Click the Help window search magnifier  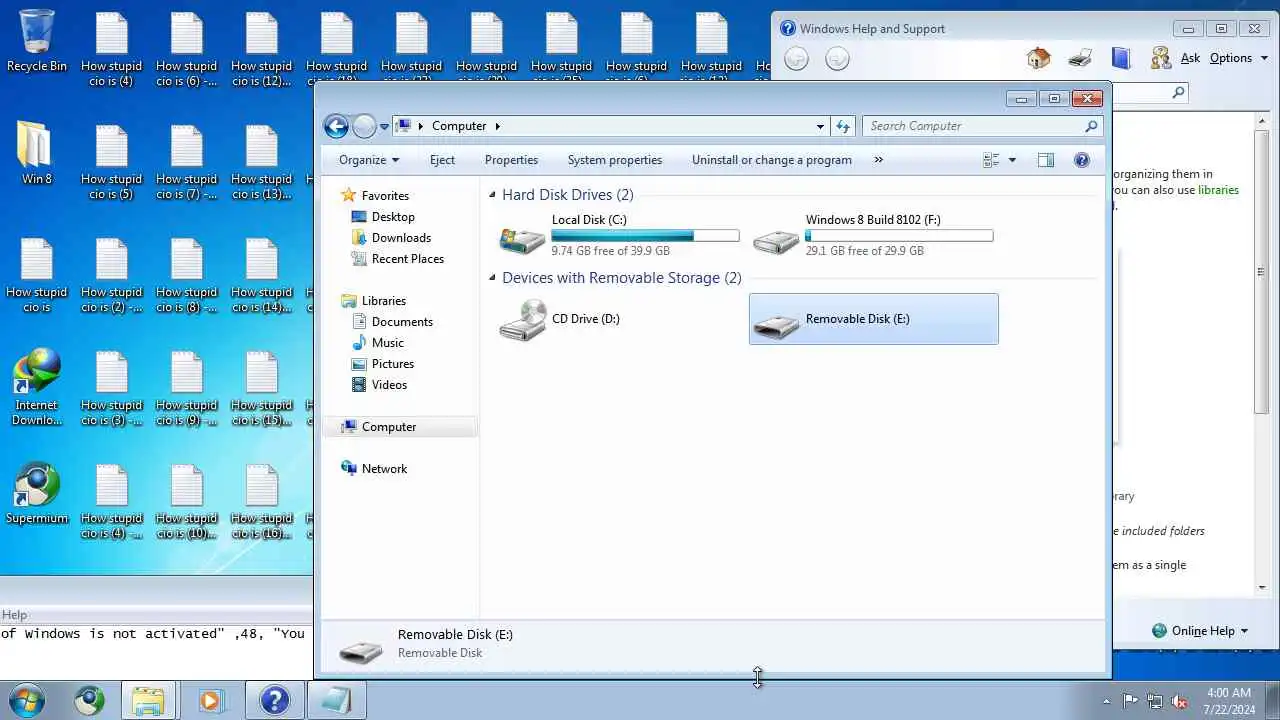[x=1178, y=93]
